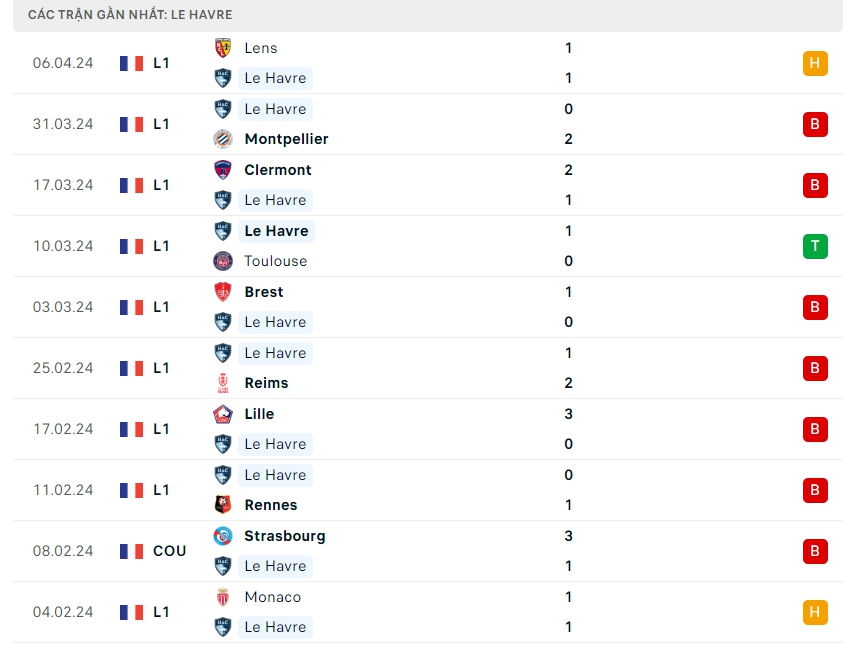Viewport: 855px width, 648px height.
Task: Click the orange H badge for Lens match
Action: click(815, 63)
